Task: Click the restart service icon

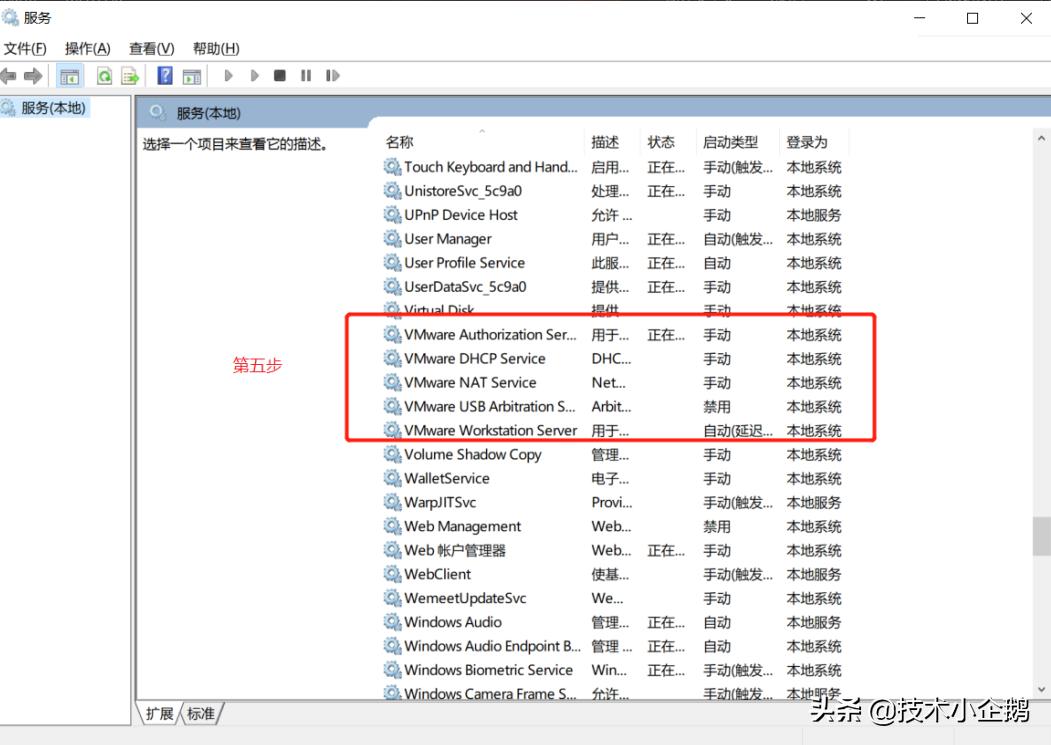Action: [331, 75]
